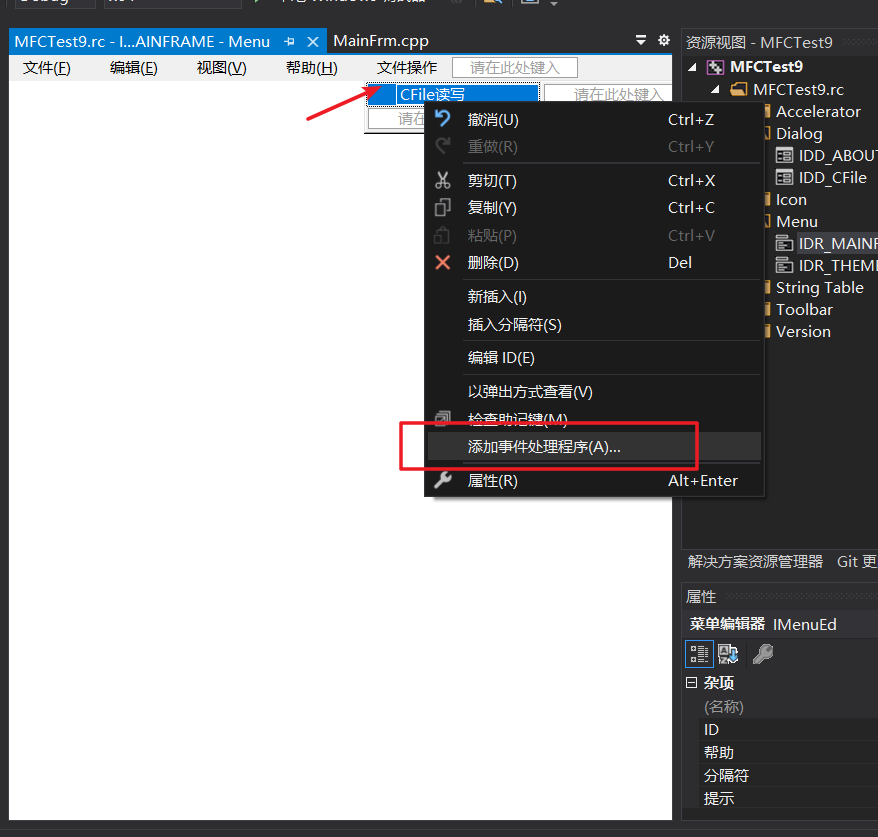Open the tab list dropdown arrow
Screen dimensions: 878x837
pyautogui.click(x=641, y=40)
